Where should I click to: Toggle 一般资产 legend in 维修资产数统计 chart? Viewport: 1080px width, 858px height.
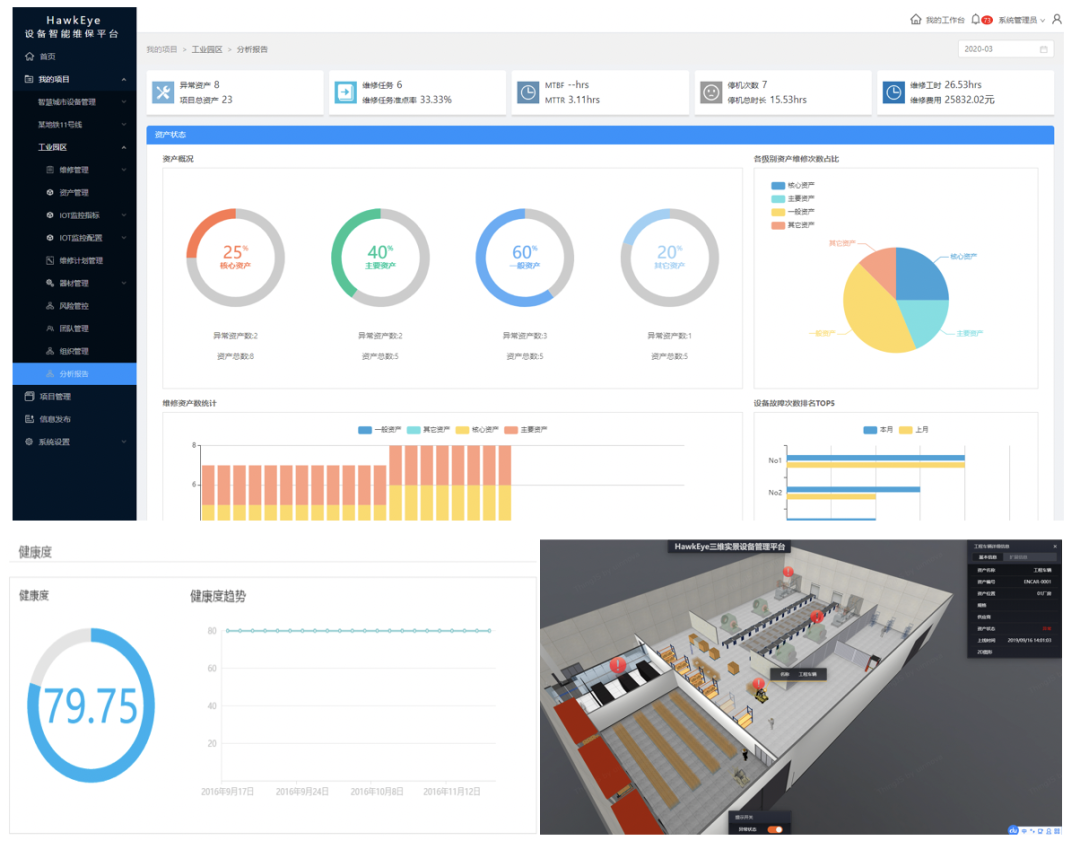pos(380,430)
